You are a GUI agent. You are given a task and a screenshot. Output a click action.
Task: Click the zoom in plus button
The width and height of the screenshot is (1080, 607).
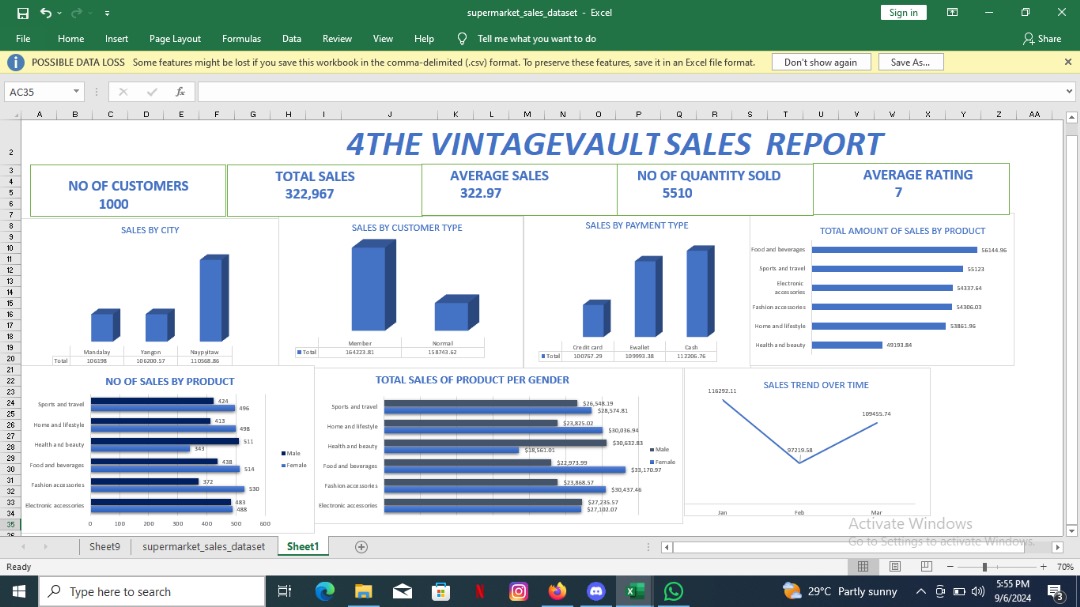tap(1043, 566)
